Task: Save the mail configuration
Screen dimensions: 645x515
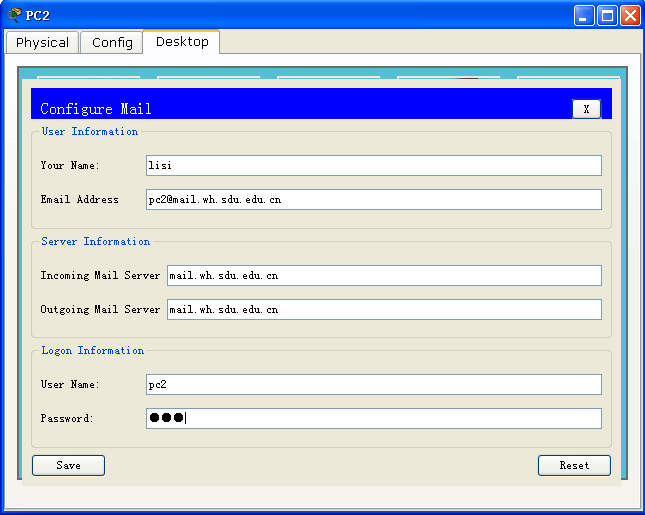Action: pyautogui.click(x=68, y=465)
